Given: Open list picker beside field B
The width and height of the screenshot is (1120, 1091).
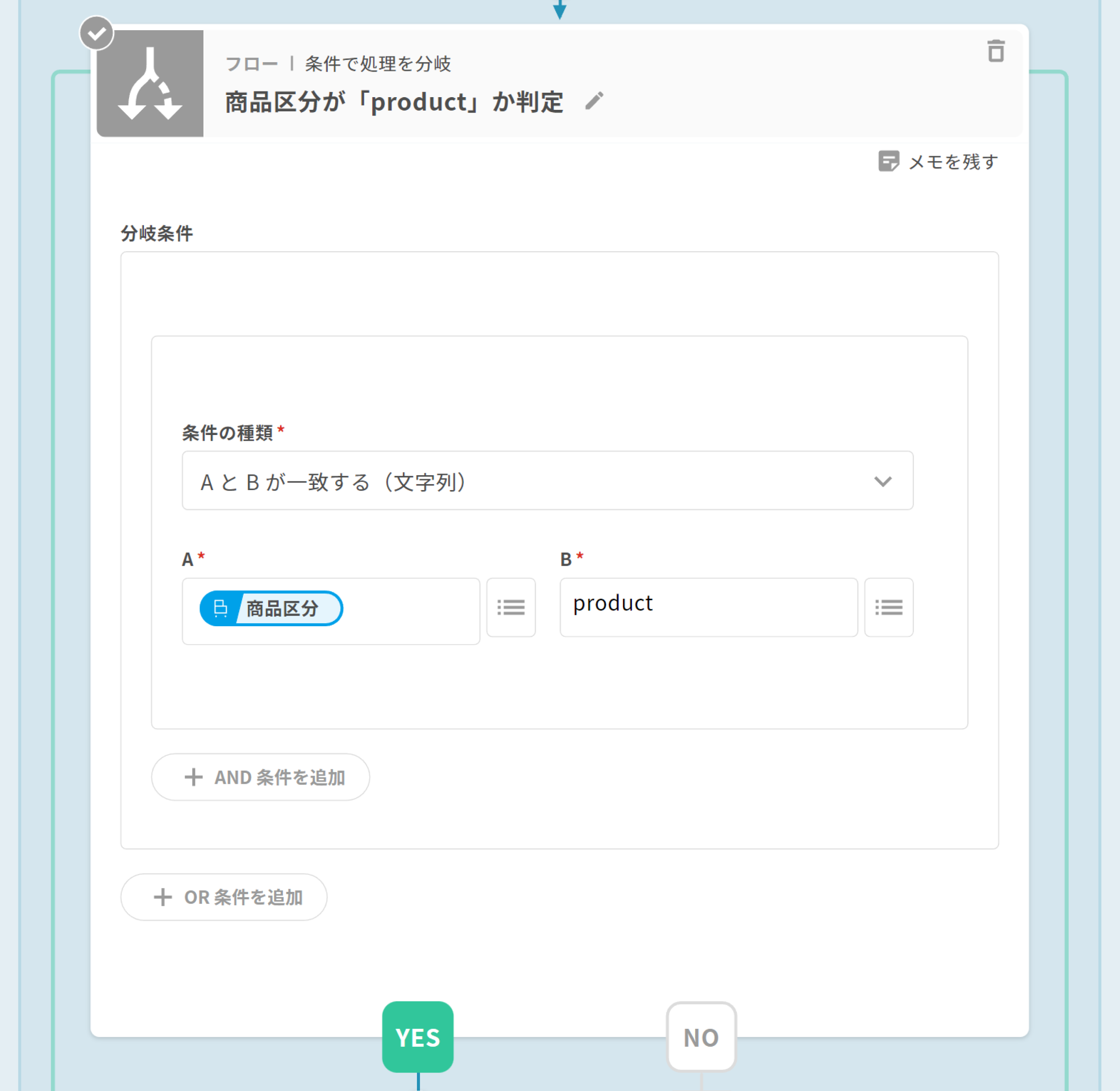Looking at the screenshot, I should coord(888,607).
